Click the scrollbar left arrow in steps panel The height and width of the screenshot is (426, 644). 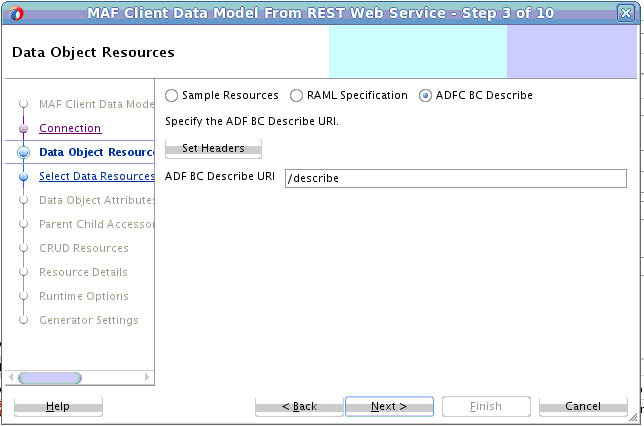[11, 377]
